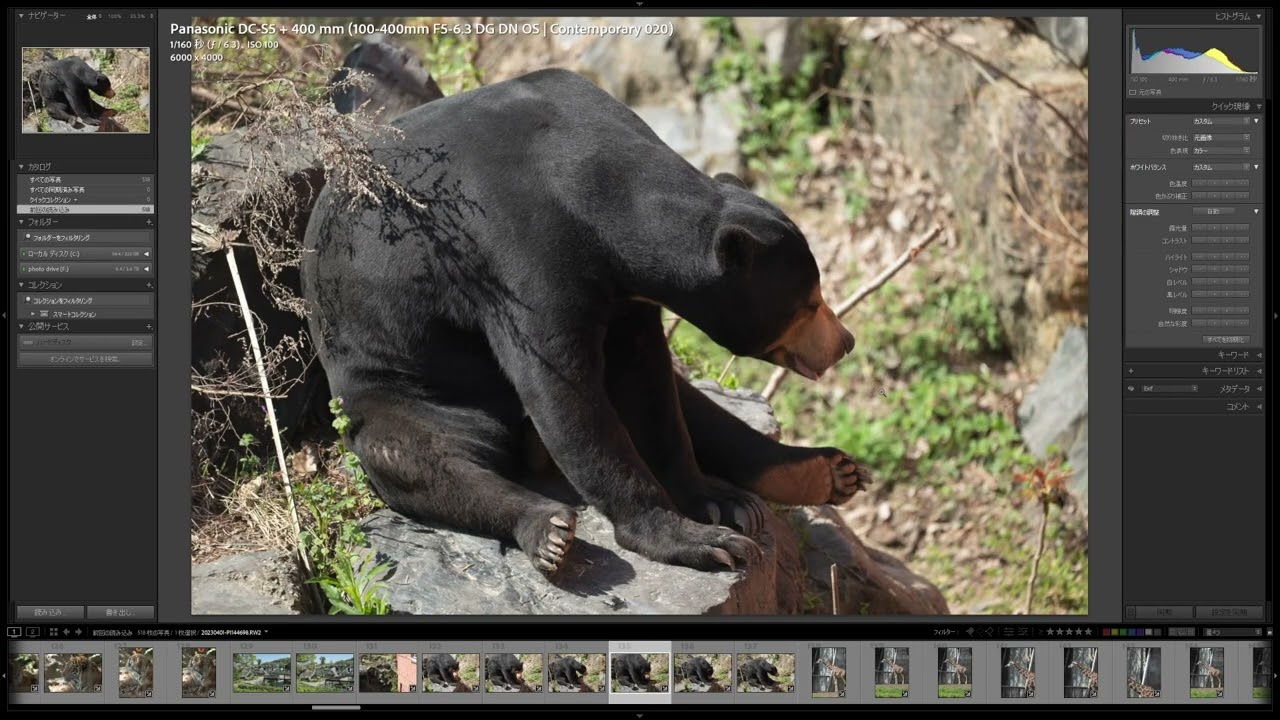The width and height of the screenshot is (1280, 720).
Task: Collapse the ヒストグラム panel
Action: click(1257, 16)
